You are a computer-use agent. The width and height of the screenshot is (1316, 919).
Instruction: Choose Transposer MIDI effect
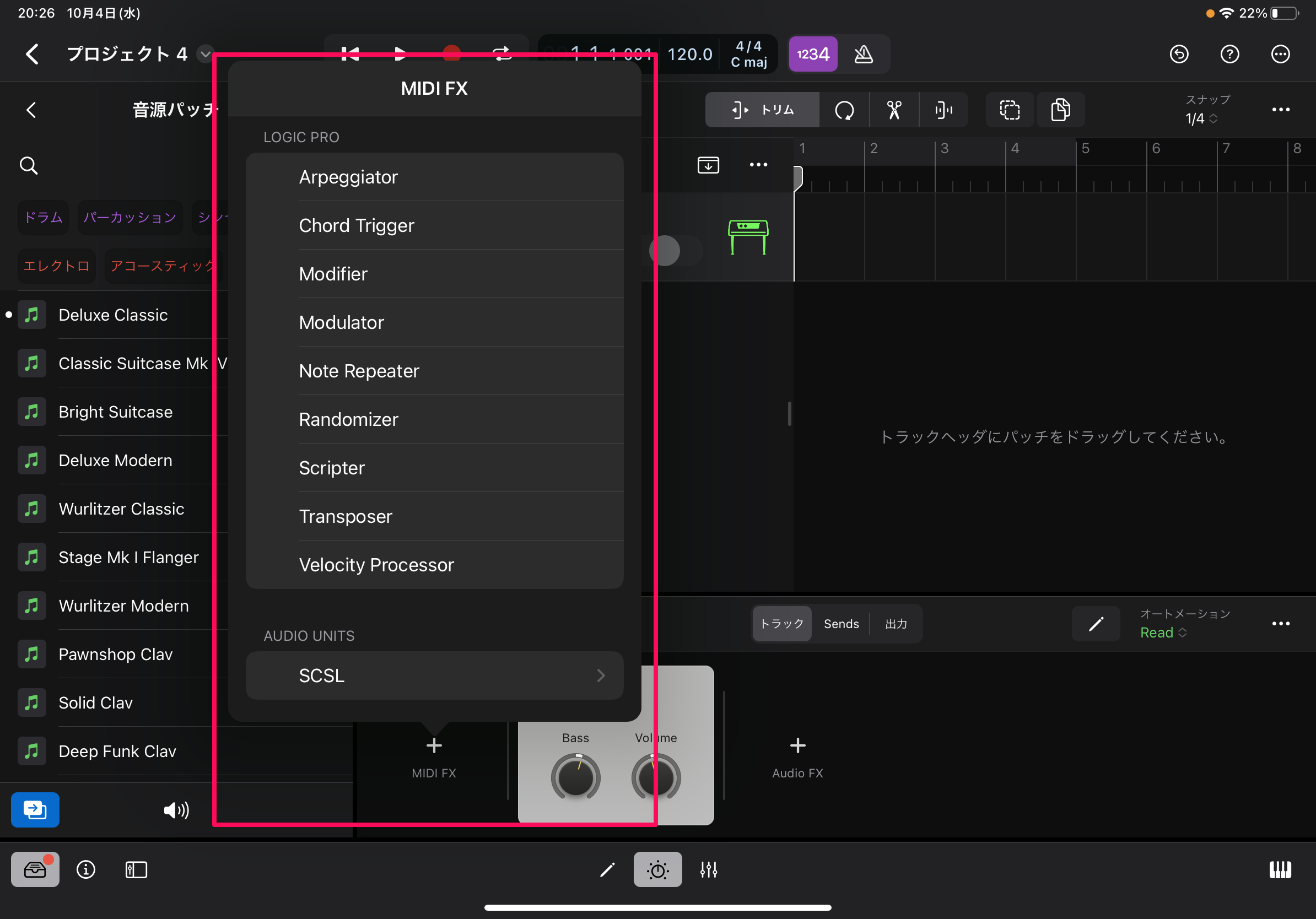(x=434, y=517)
